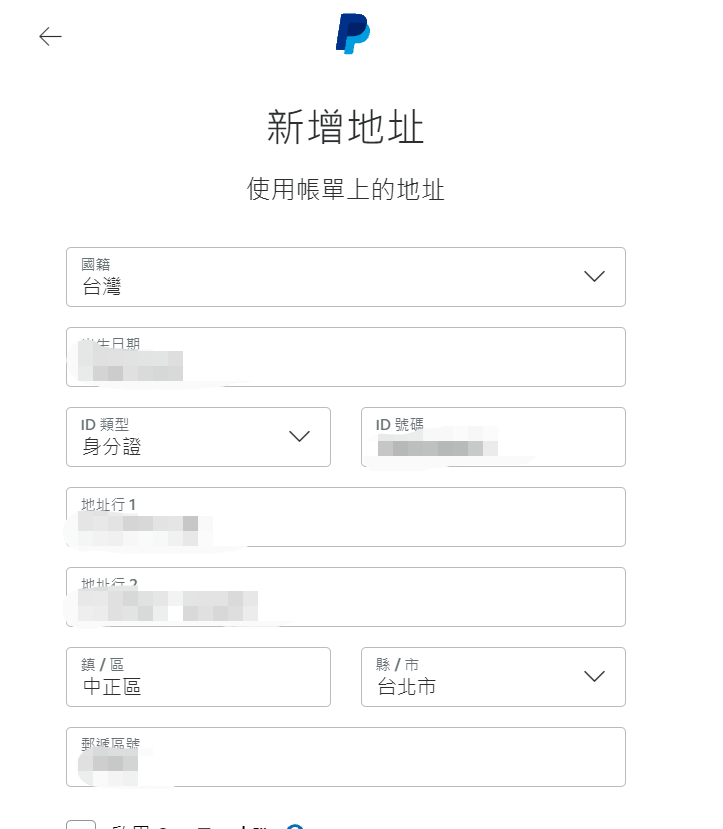The height and width of the screenshot is (829, 723).
Task: Click the PayPal logo at top
Action: tap(352, 34)
